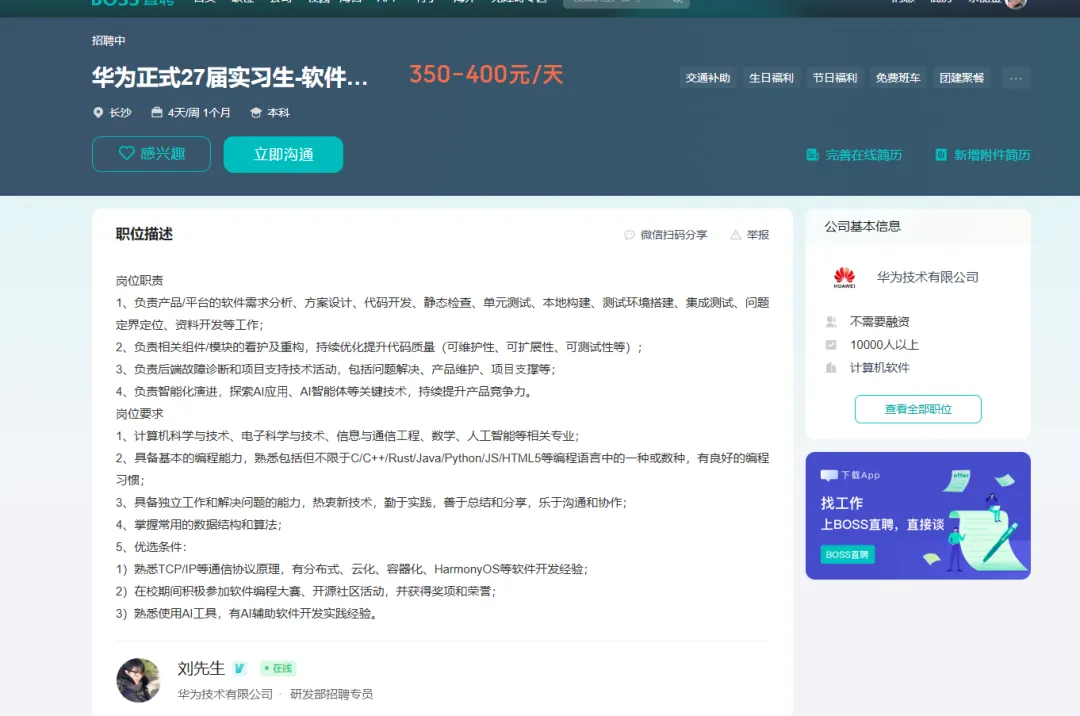This screenshot has width=1080, height=716.
Task: Click the 团建聚餐 benefit tag
Action: click(x=962, y=78)
